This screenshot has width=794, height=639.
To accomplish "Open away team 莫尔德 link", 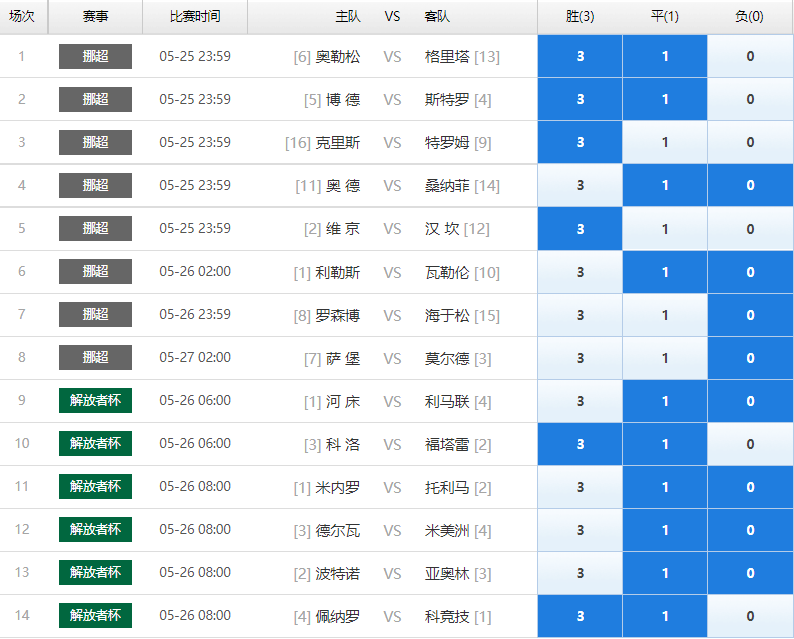I will [x=447, y=358].
